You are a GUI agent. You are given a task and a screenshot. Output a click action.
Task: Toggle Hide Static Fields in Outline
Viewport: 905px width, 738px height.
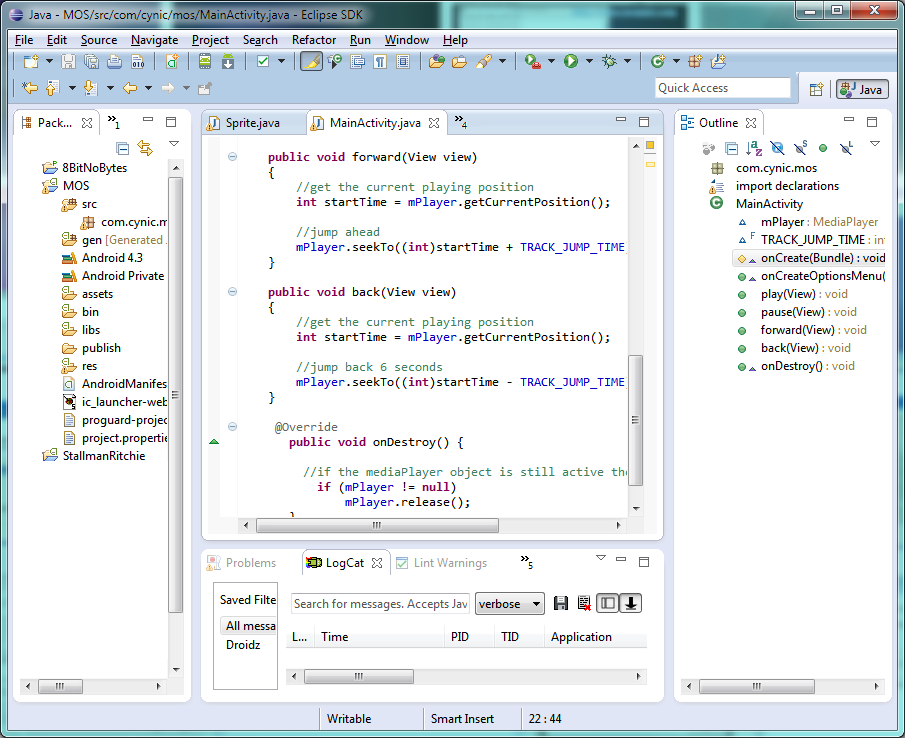(800, 148)
